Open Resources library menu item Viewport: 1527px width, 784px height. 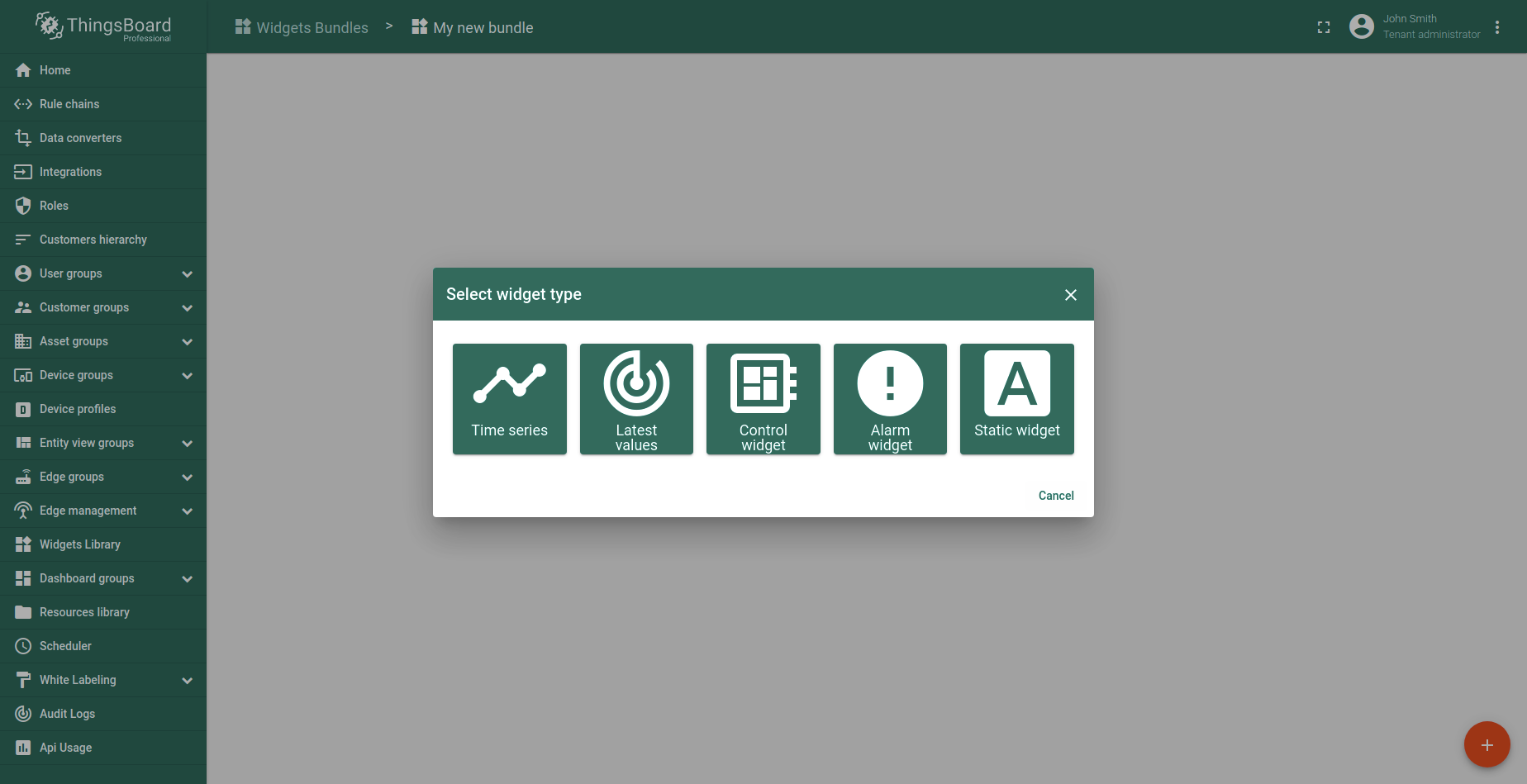(103, 612)
